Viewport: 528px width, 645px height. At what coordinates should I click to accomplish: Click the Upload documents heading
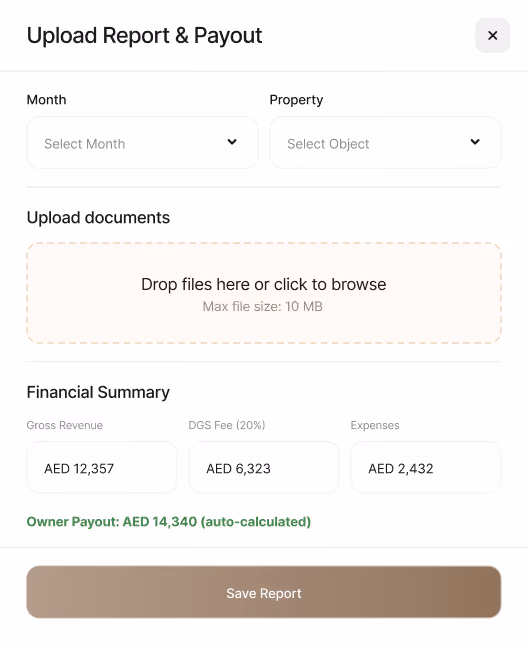point(98,217)
